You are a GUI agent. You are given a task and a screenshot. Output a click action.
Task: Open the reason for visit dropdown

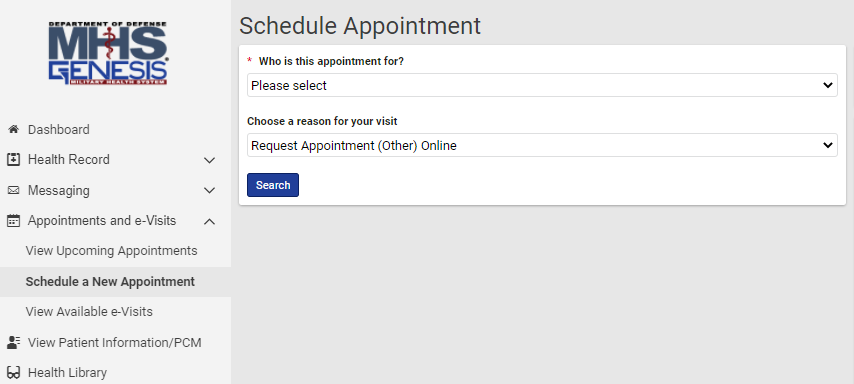pyautogui.click(x=542, y=145)
